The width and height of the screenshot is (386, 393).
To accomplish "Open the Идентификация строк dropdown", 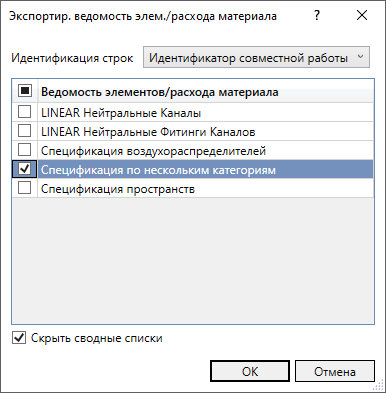I will coord(256,58).
